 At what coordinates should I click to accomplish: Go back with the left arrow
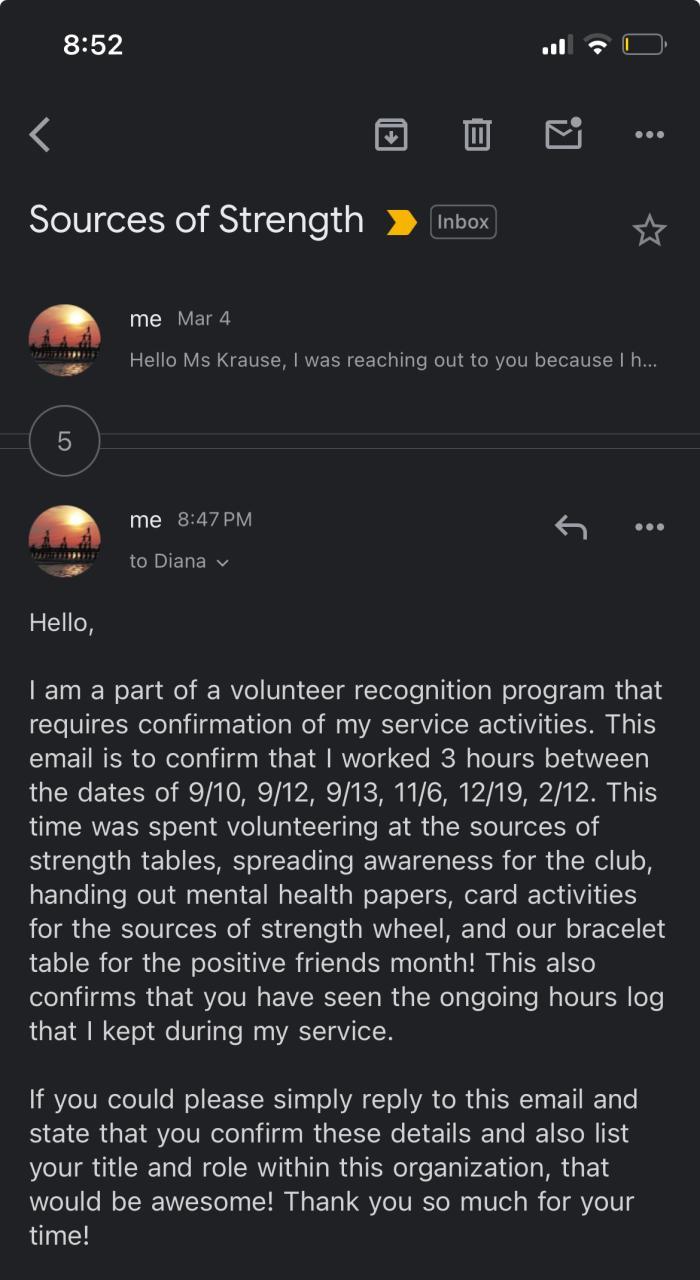click(40, 134)
